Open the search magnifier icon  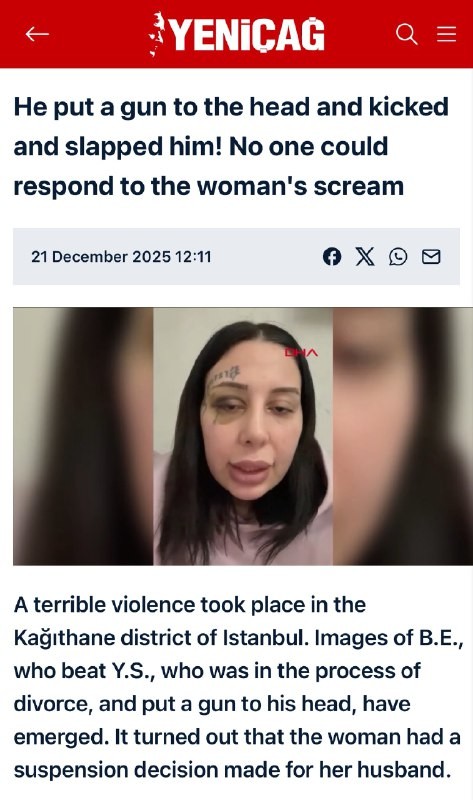coord(406,34)
